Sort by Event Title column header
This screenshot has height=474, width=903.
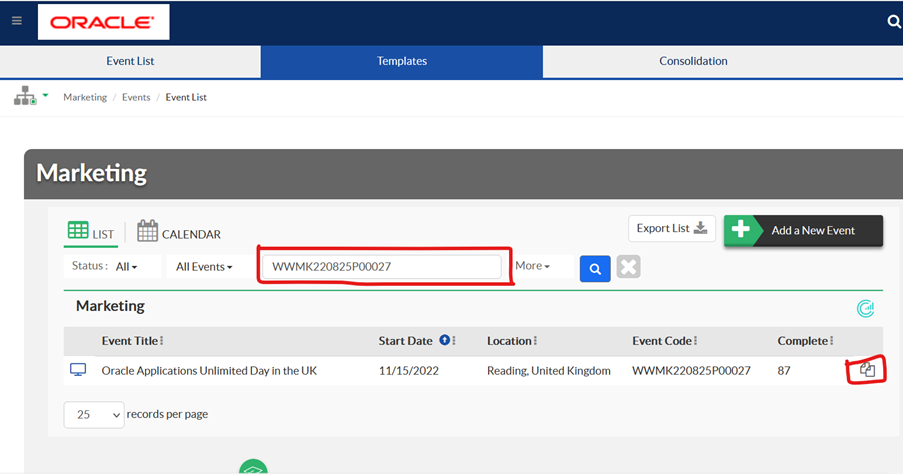coord(130,341)
